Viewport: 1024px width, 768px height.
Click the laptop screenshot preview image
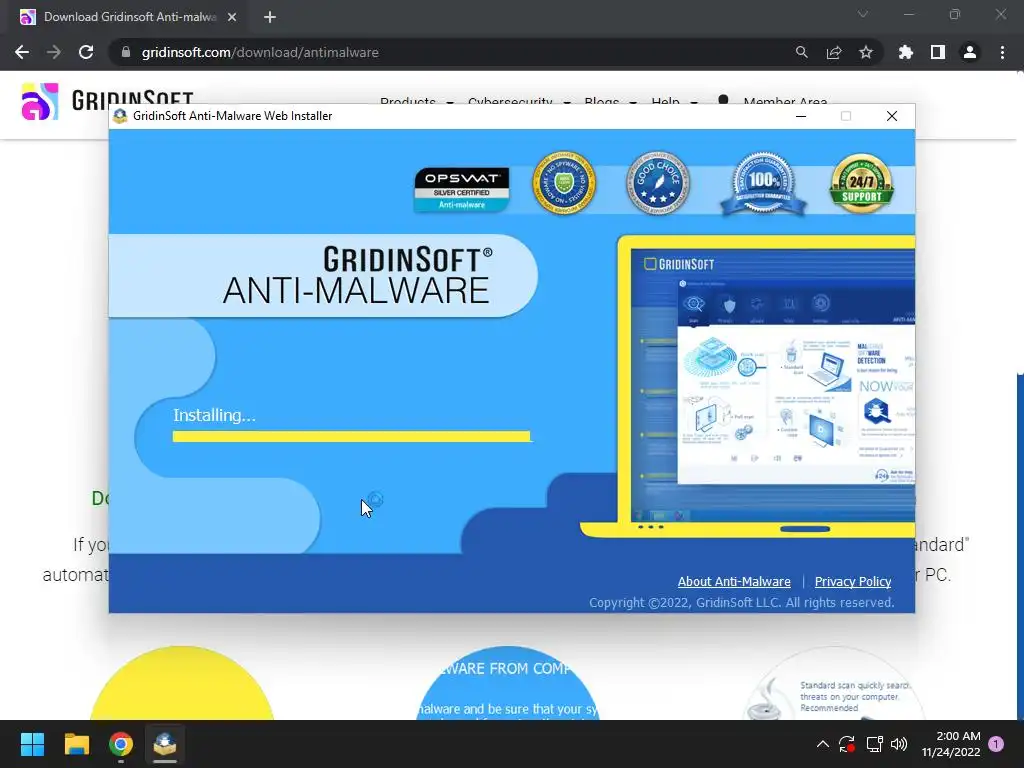pos(748,387)
